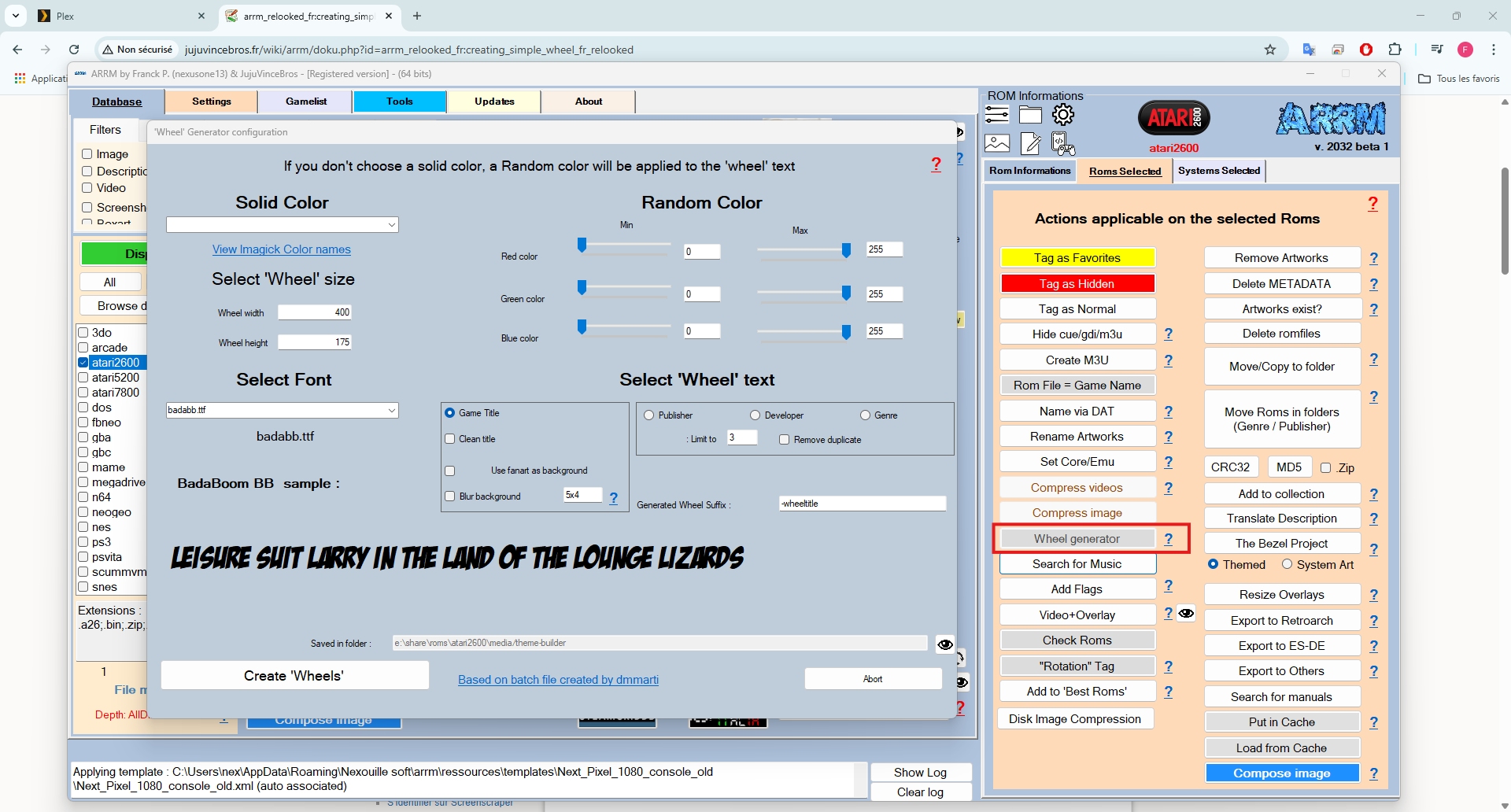Select the Publisher radio button
1511x812 pixels.
[649, 415]
